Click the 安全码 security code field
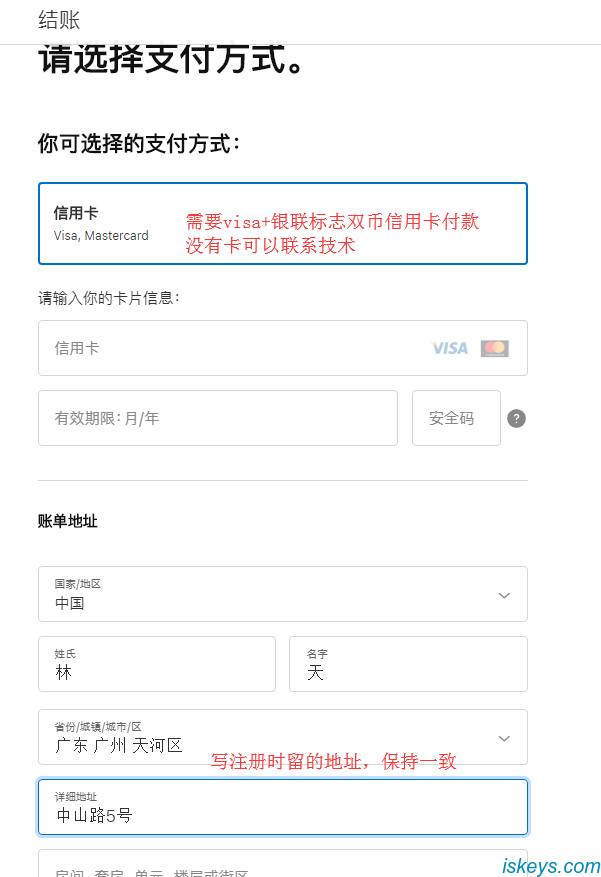 [456, 417]
